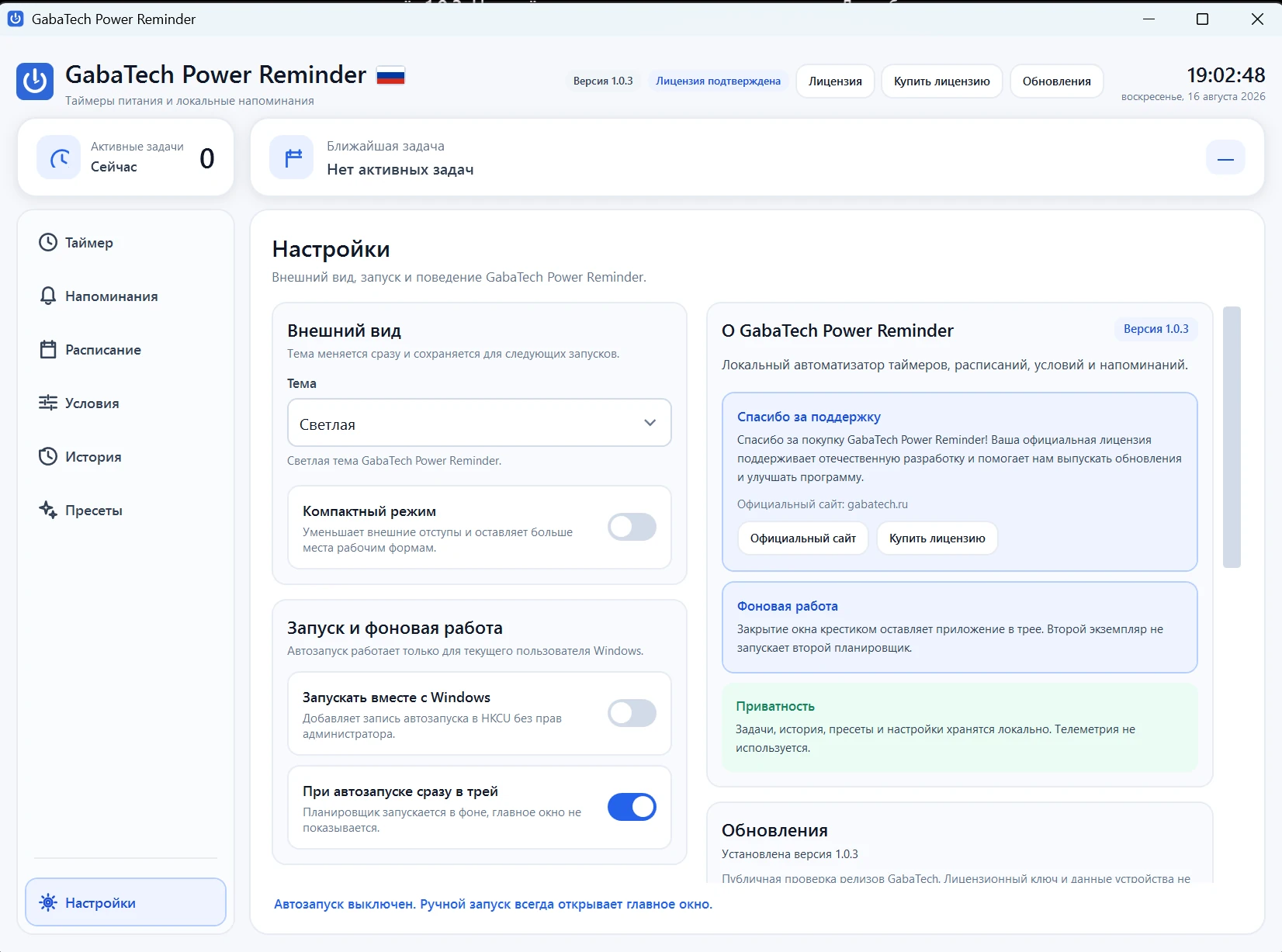The height and width of the screenshot is (952, 1282).
Task: Click the date воскресенье, 16 августа 2026
Action: point(1193,96)
